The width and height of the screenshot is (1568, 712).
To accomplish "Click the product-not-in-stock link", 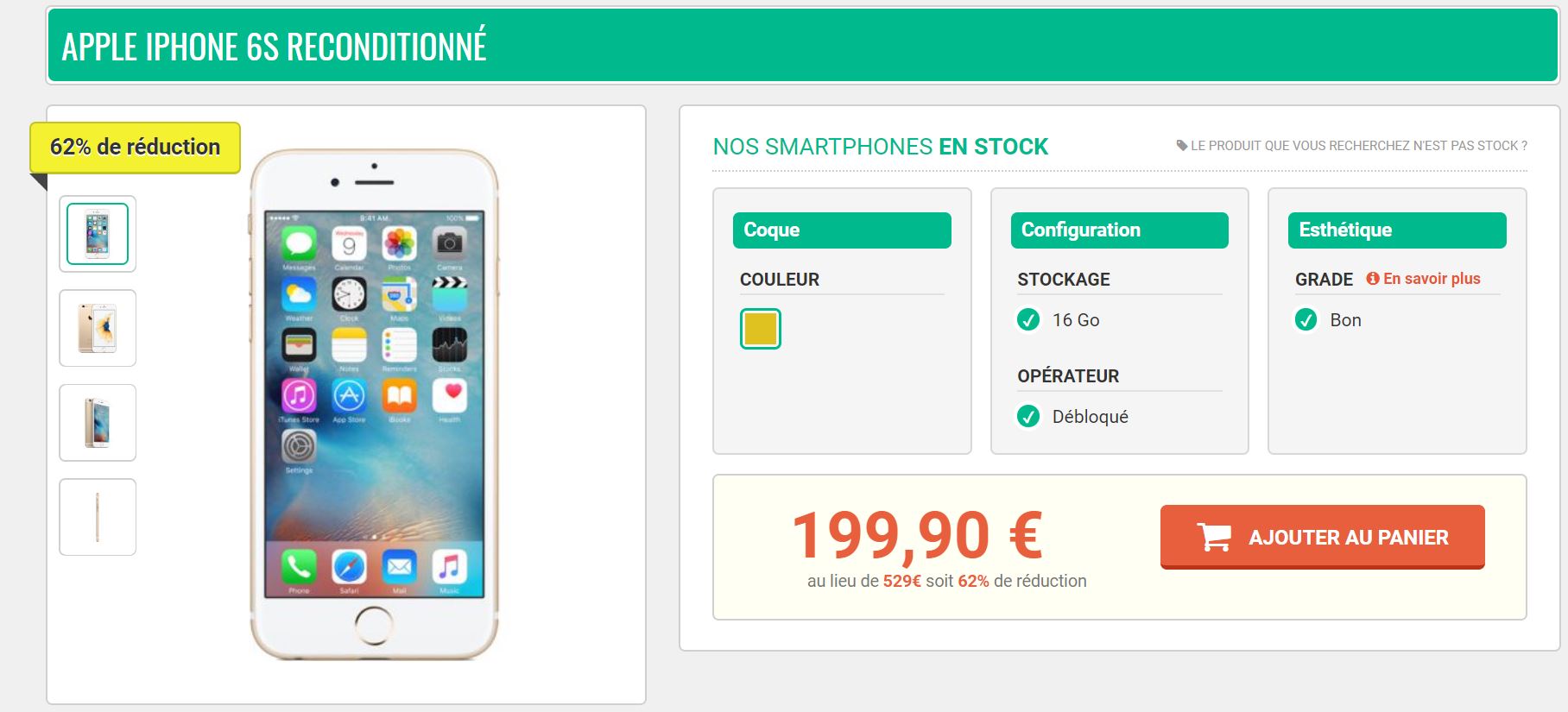I will coord(1358,145).
